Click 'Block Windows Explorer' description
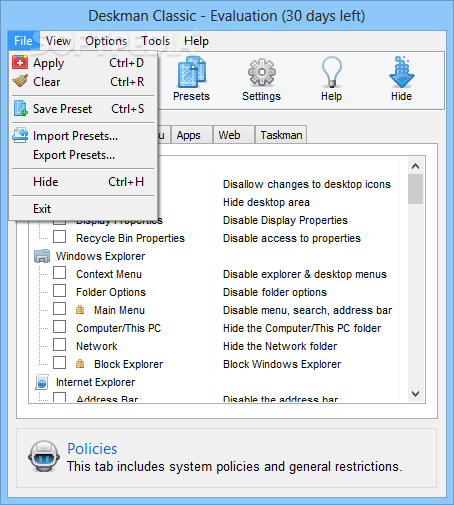 tap(282, 364)
